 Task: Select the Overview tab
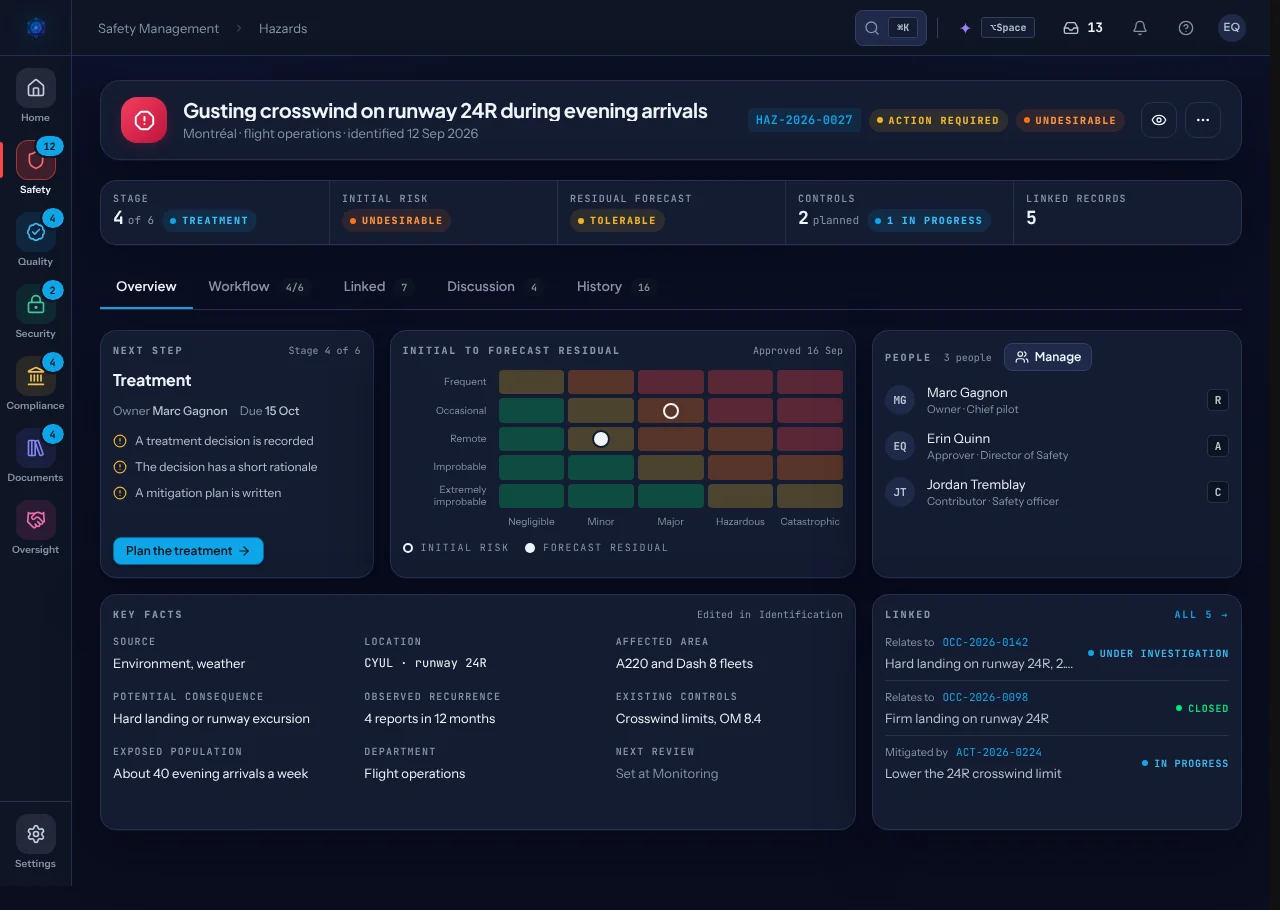[x=146, y=286]
